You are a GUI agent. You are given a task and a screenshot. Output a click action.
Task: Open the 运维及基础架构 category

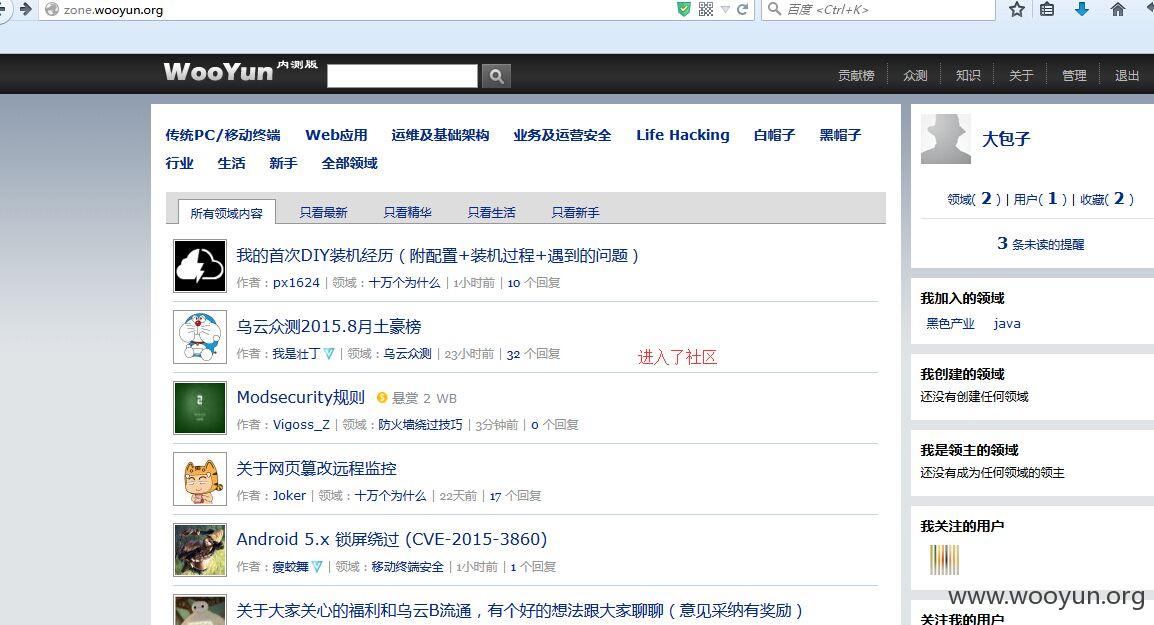(440, 135)
